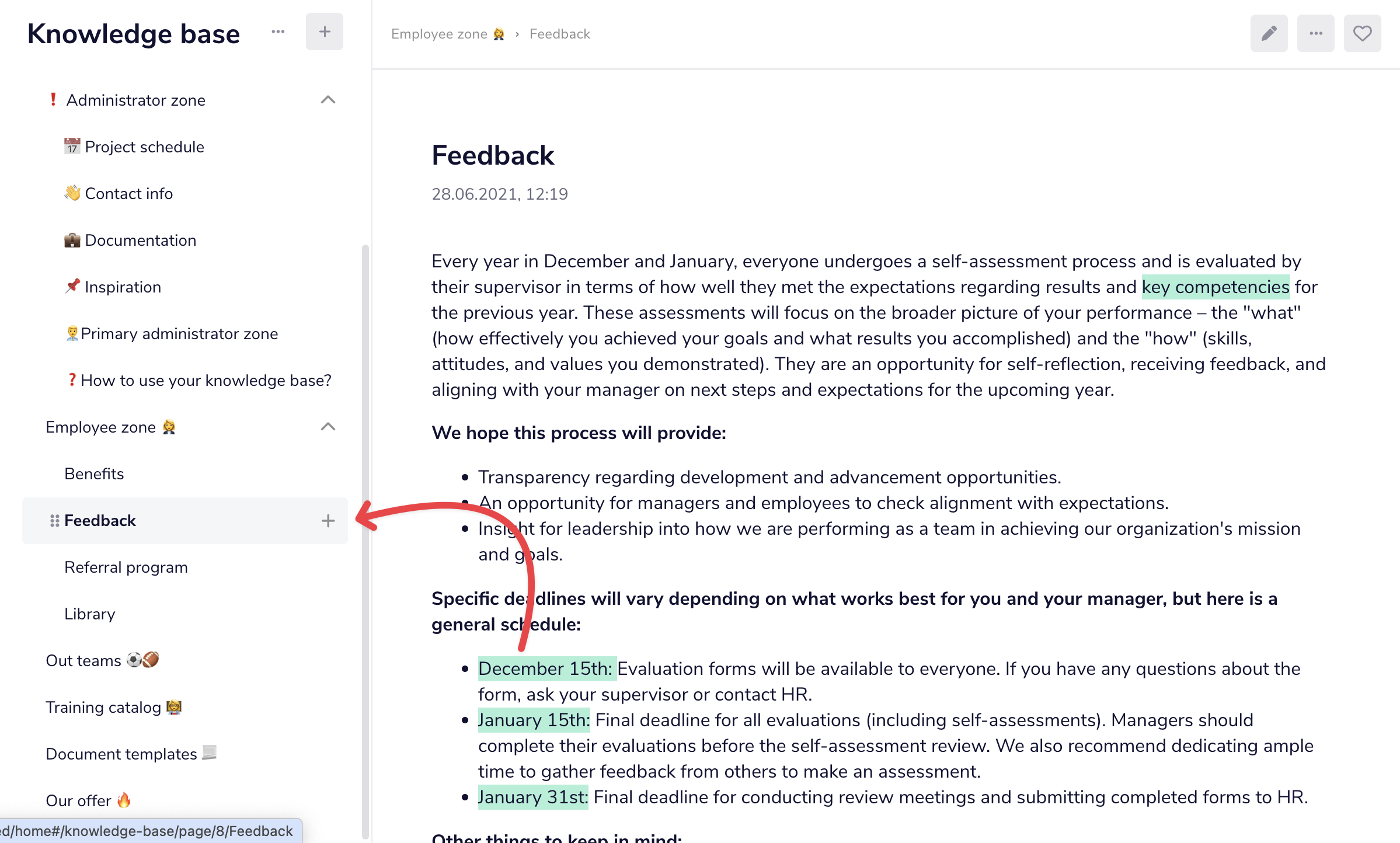Open the page options ellipsis menu
The image size is (1400, 843).
(1315, 33)
